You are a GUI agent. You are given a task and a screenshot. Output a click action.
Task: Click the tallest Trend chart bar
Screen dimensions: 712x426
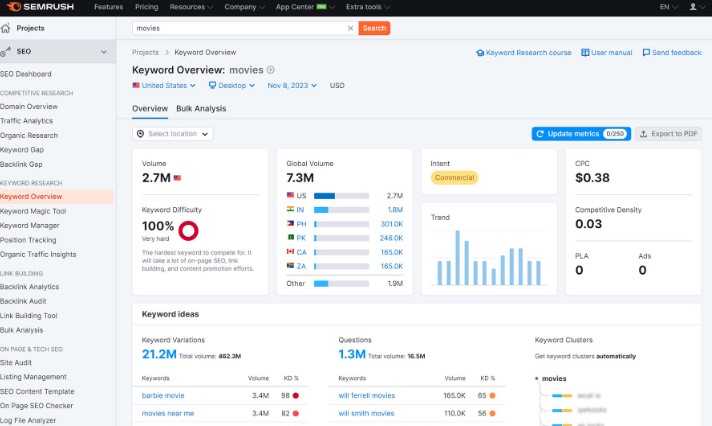(457, 258)
